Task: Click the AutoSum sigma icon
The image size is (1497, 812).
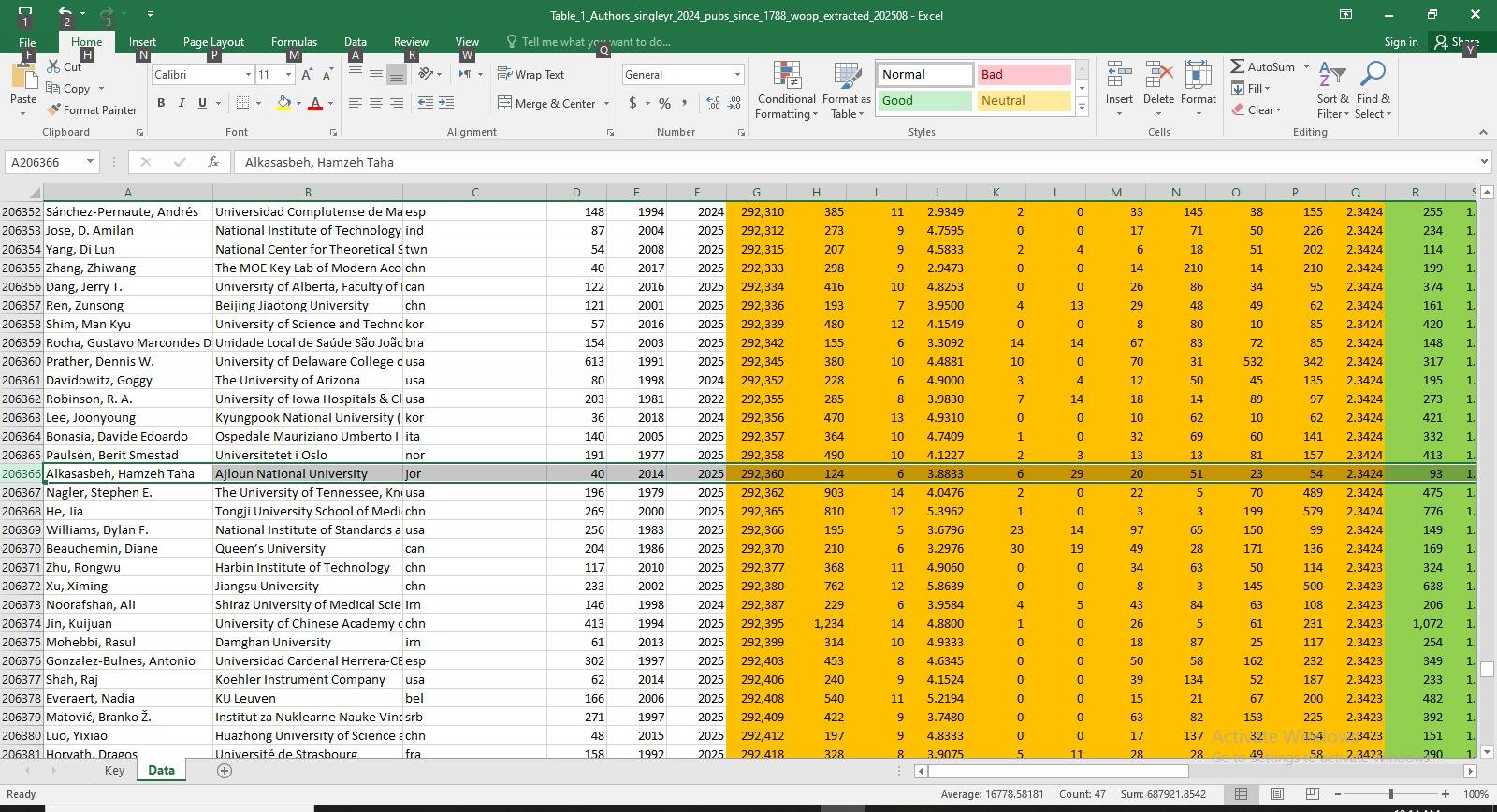Action: pos(1238,66)
